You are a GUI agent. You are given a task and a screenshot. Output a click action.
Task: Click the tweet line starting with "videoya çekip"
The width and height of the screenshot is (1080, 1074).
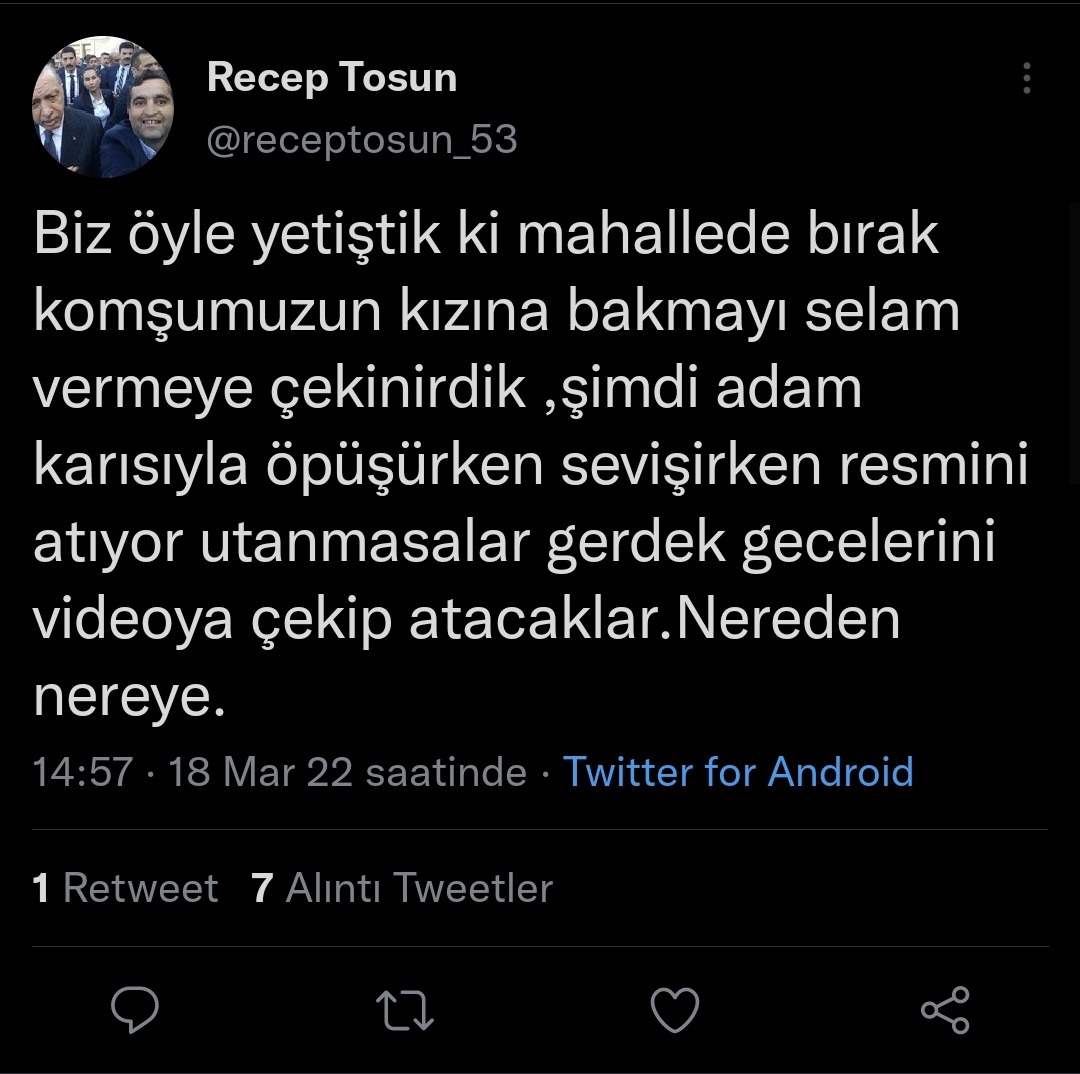pyautogui.click(x=466, y=620)
